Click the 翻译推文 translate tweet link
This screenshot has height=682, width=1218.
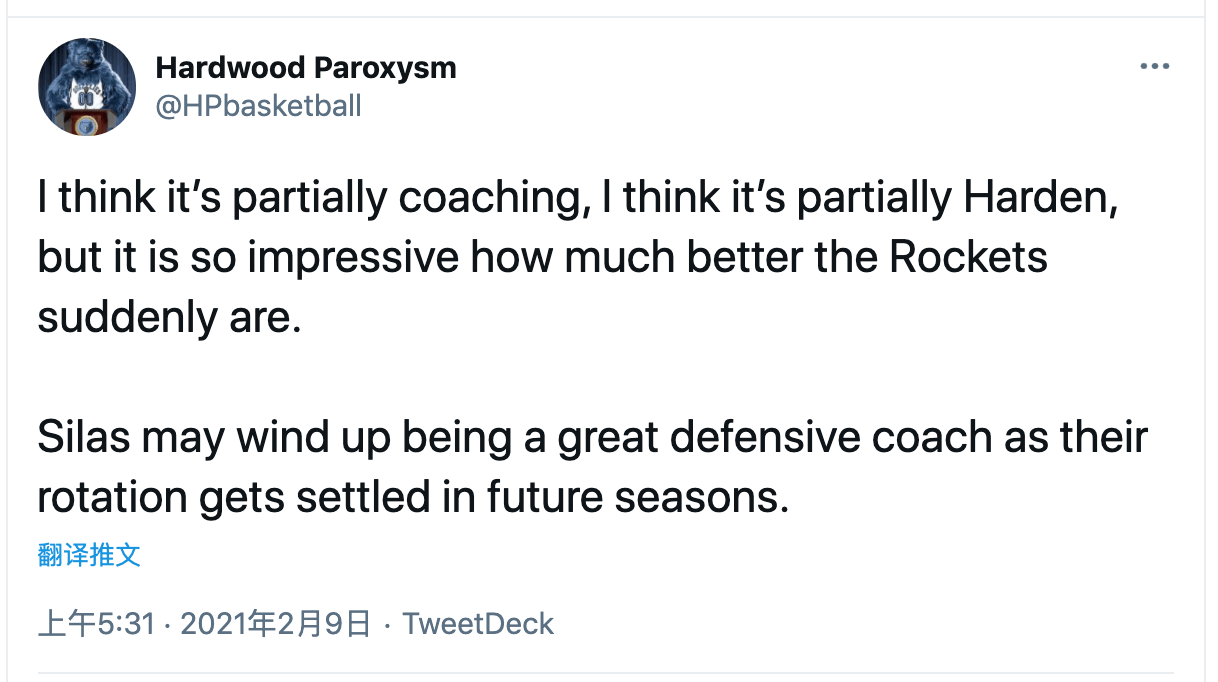point(89,555)
